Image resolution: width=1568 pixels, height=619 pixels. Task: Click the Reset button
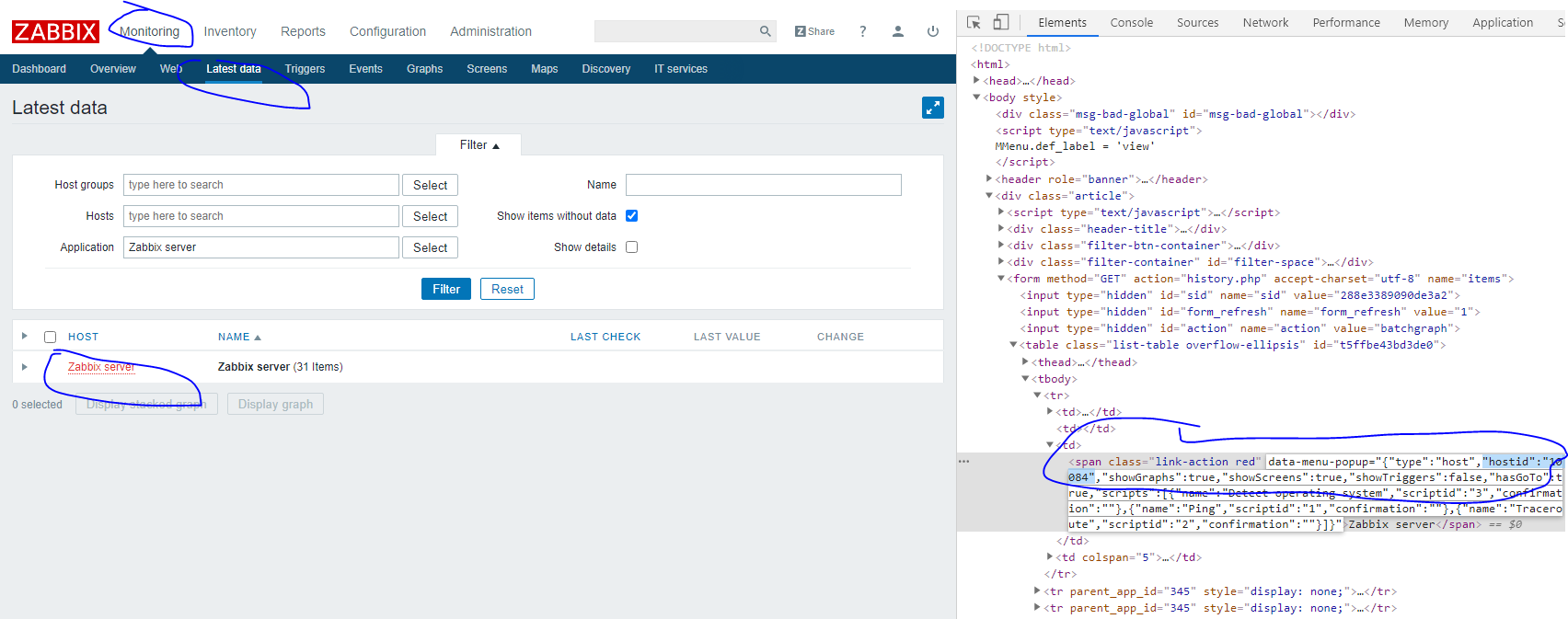[507, 289]
